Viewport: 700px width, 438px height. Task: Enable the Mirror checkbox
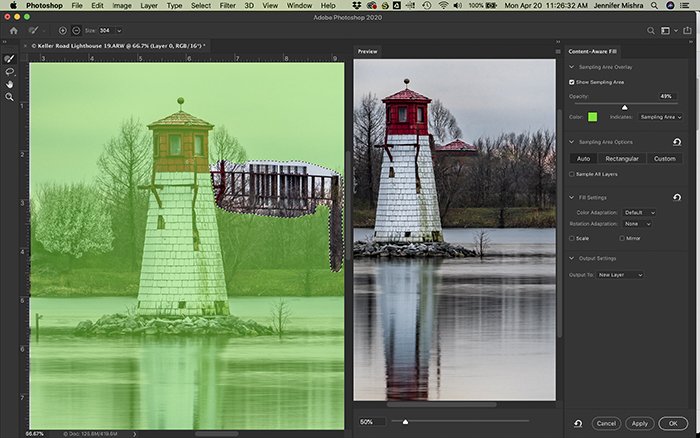621,238
